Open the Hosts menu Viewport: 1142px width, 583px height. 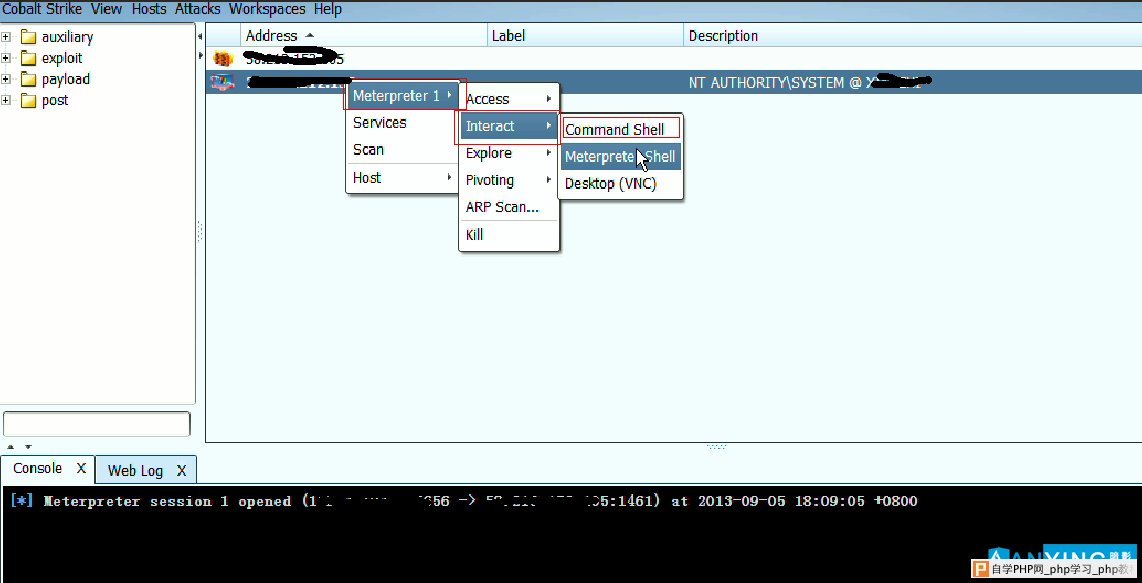pos(149,9)
